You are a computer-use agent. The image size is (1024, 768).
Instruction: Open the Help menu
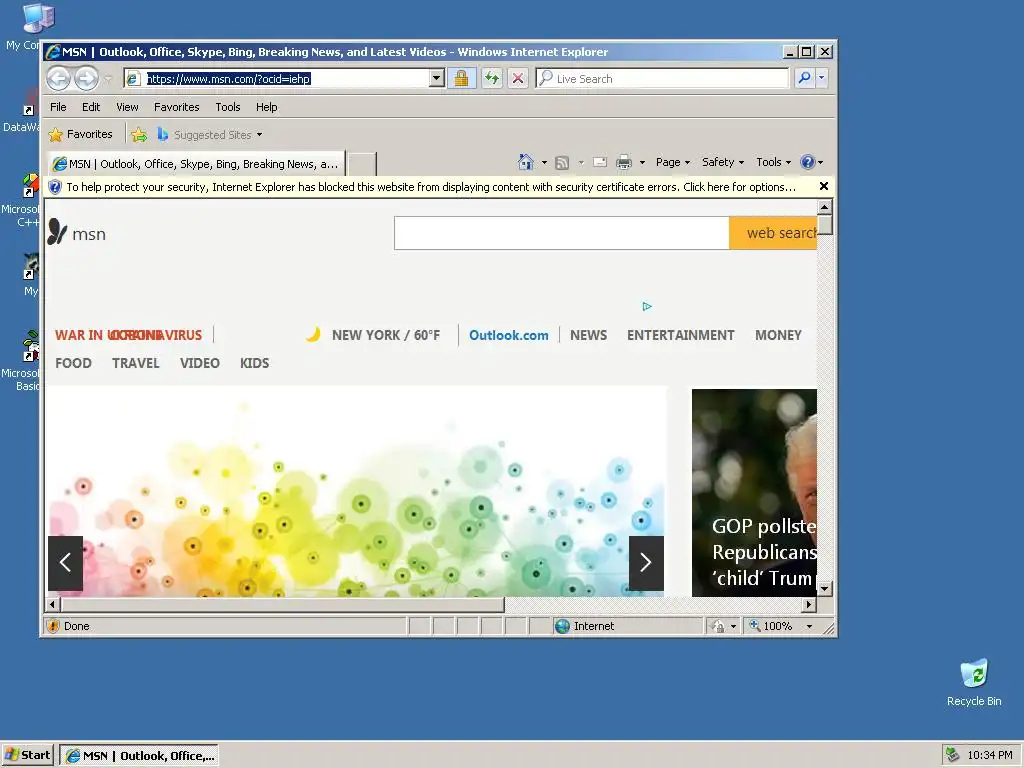tap(266, 107)
